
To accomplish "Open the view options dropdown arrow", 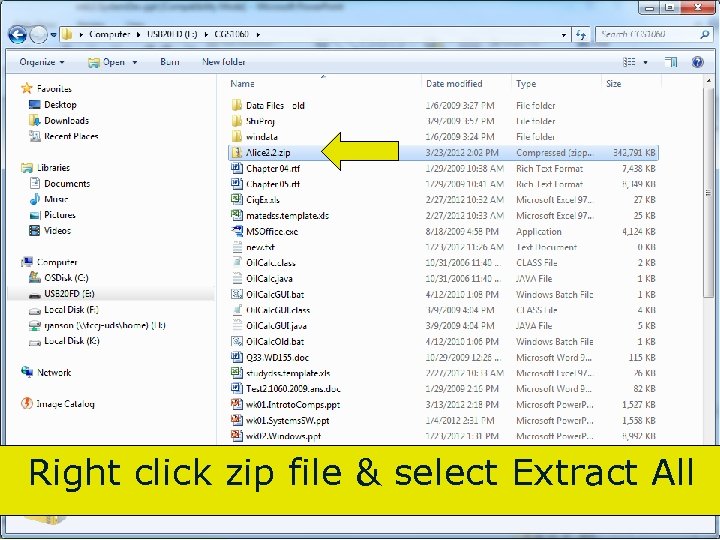I will (x=645, y=62).
